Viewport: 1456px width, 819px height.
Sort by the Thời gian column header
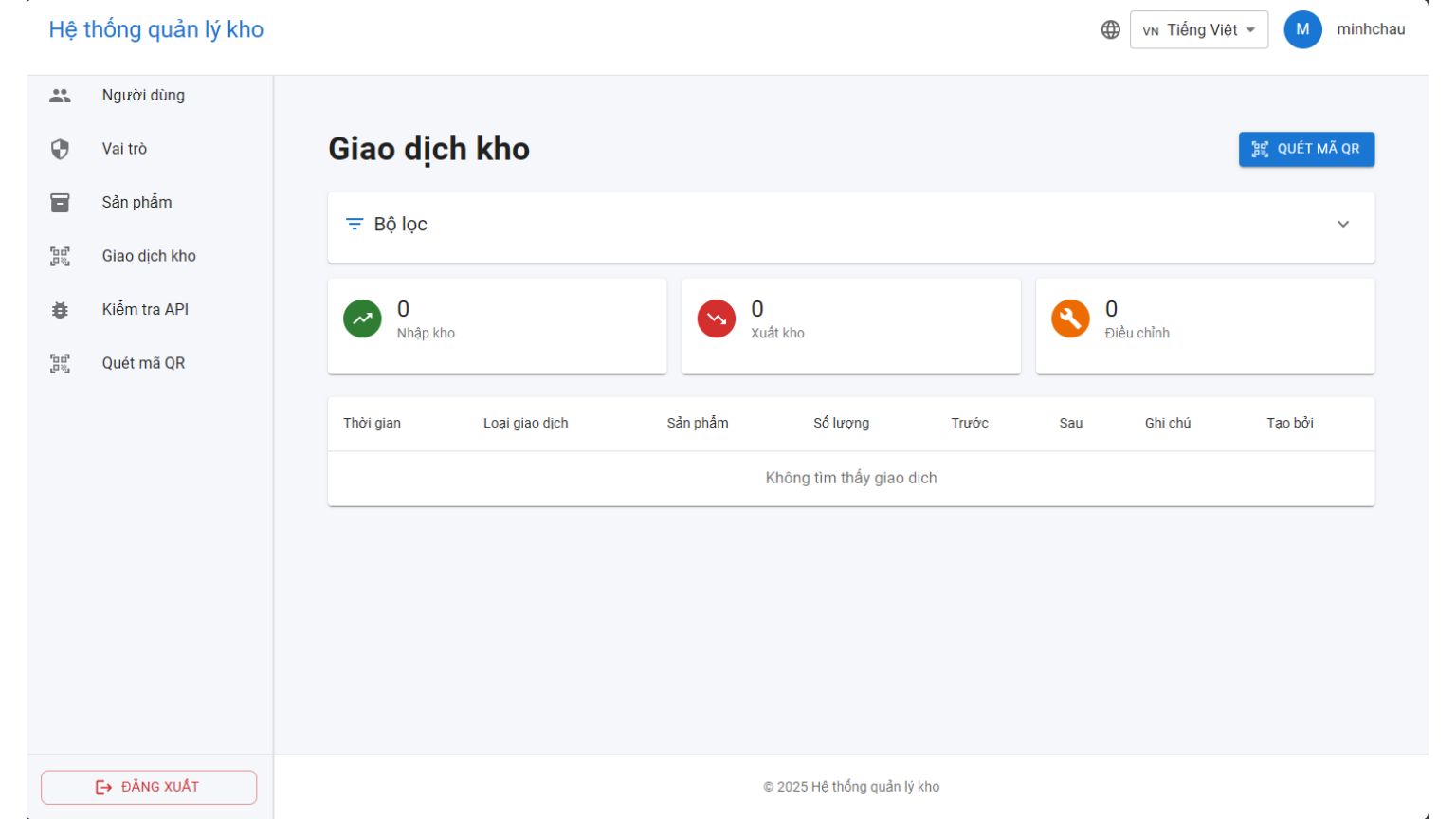coord(370,423)
